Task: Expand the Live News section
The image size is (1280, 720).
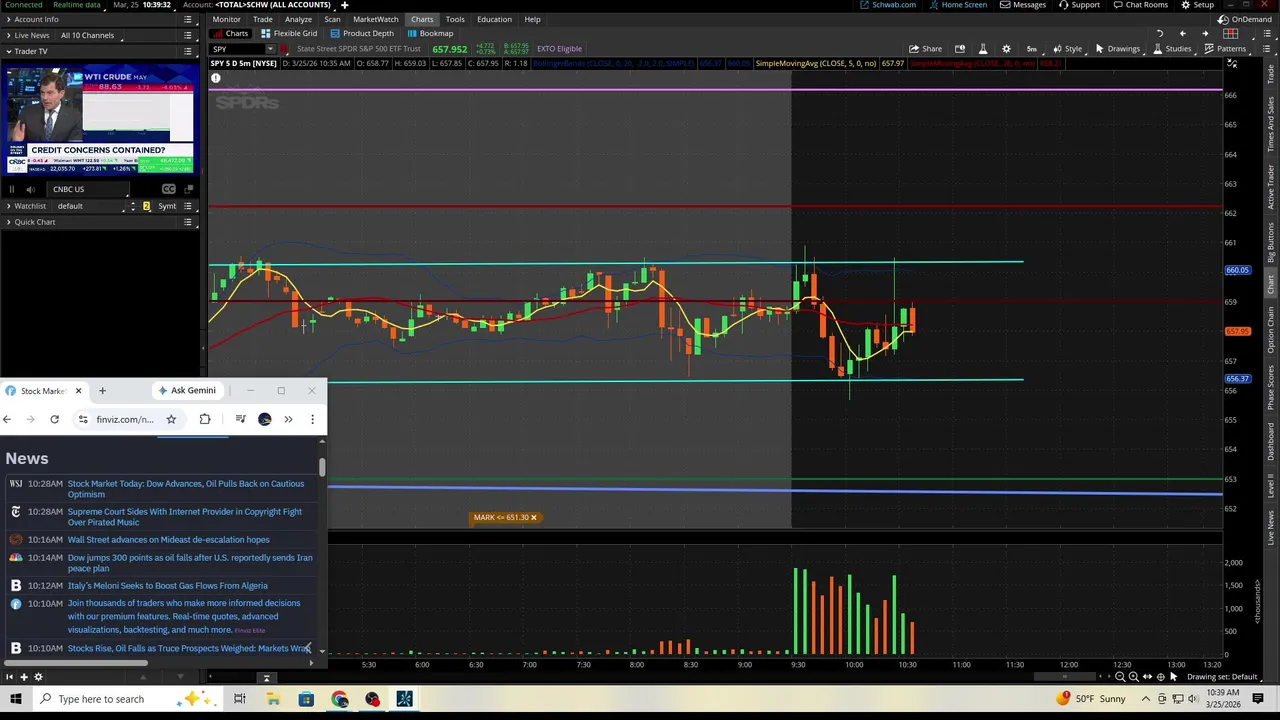Action: tap(8, 35)
